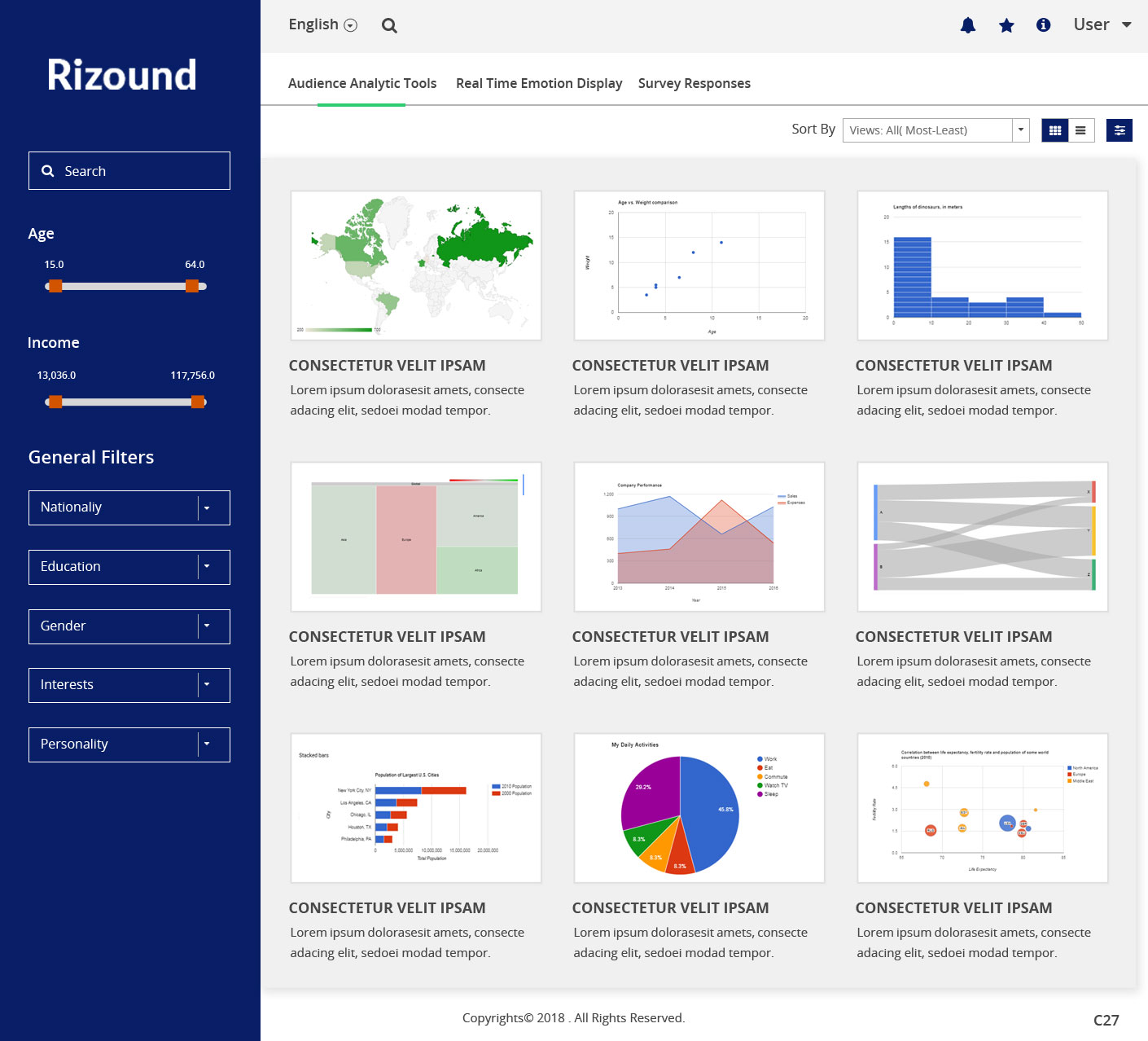Open the world map chart thumbnail
The image size is (1148, 1041).
pyautogui.click(x=416, y=266)
